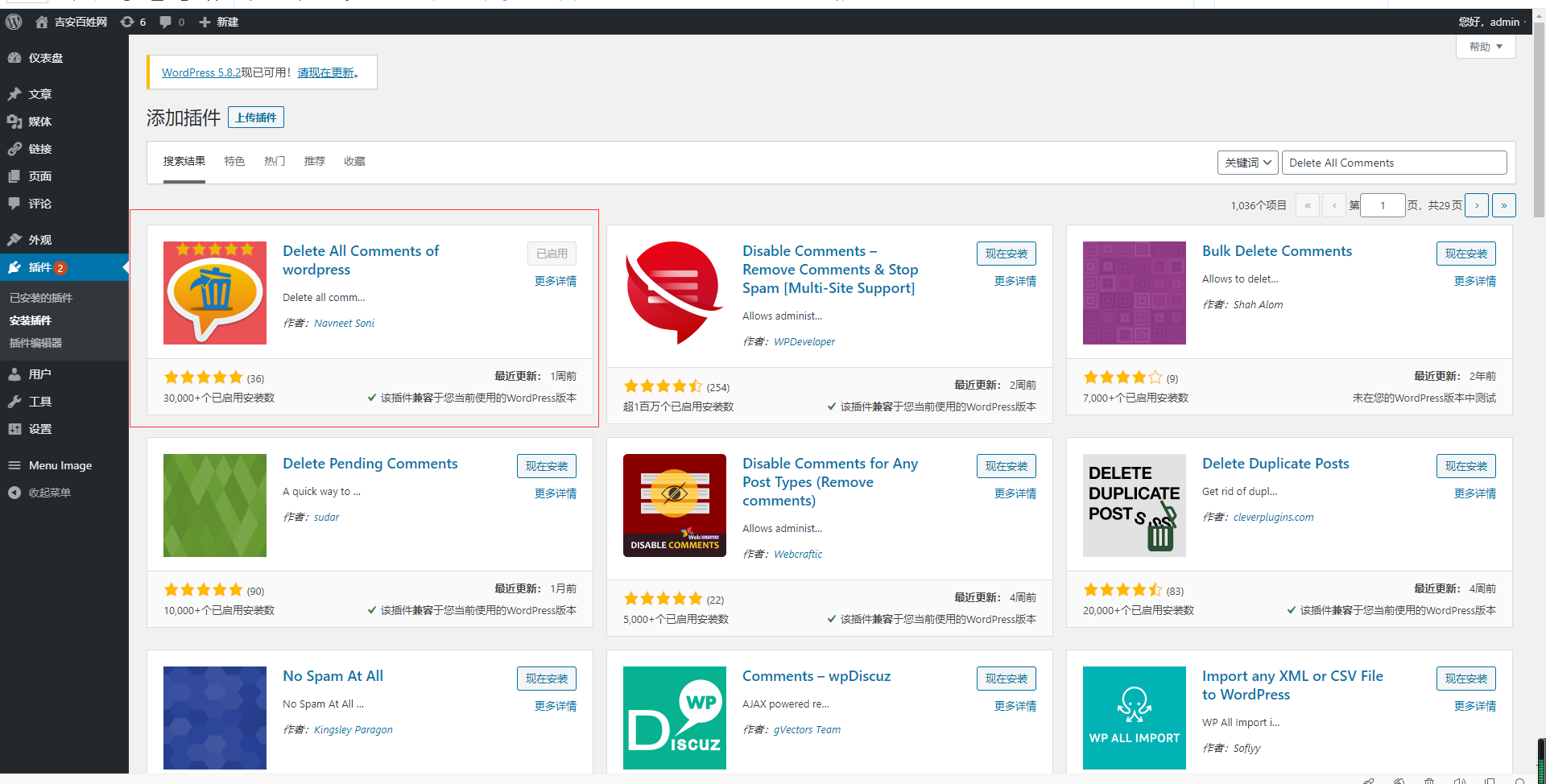Click the wpDiscuz plugin logo

point(675,718)
